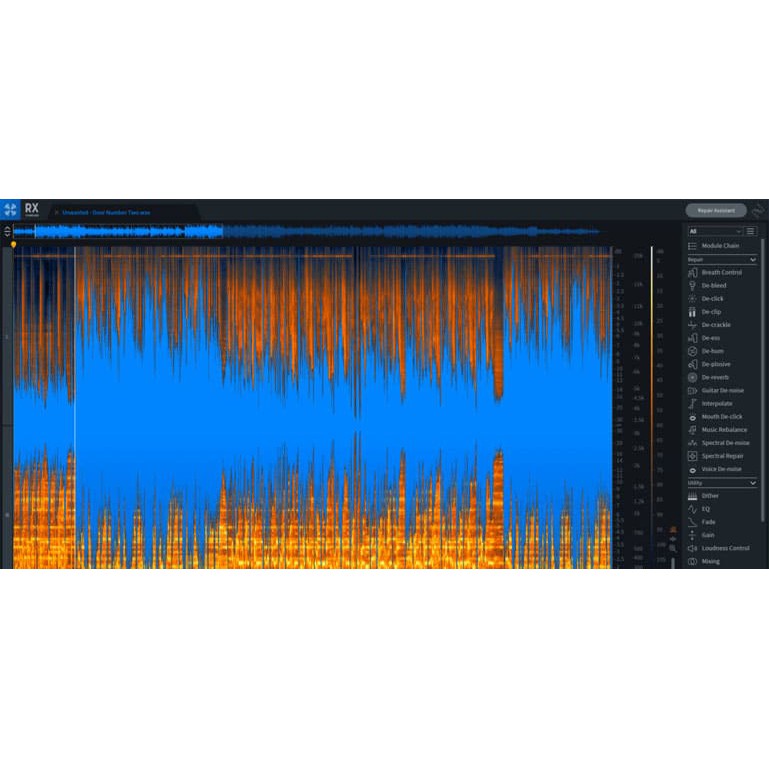
Task: Click the waveform overview collapse arrows
Action: 7,231
